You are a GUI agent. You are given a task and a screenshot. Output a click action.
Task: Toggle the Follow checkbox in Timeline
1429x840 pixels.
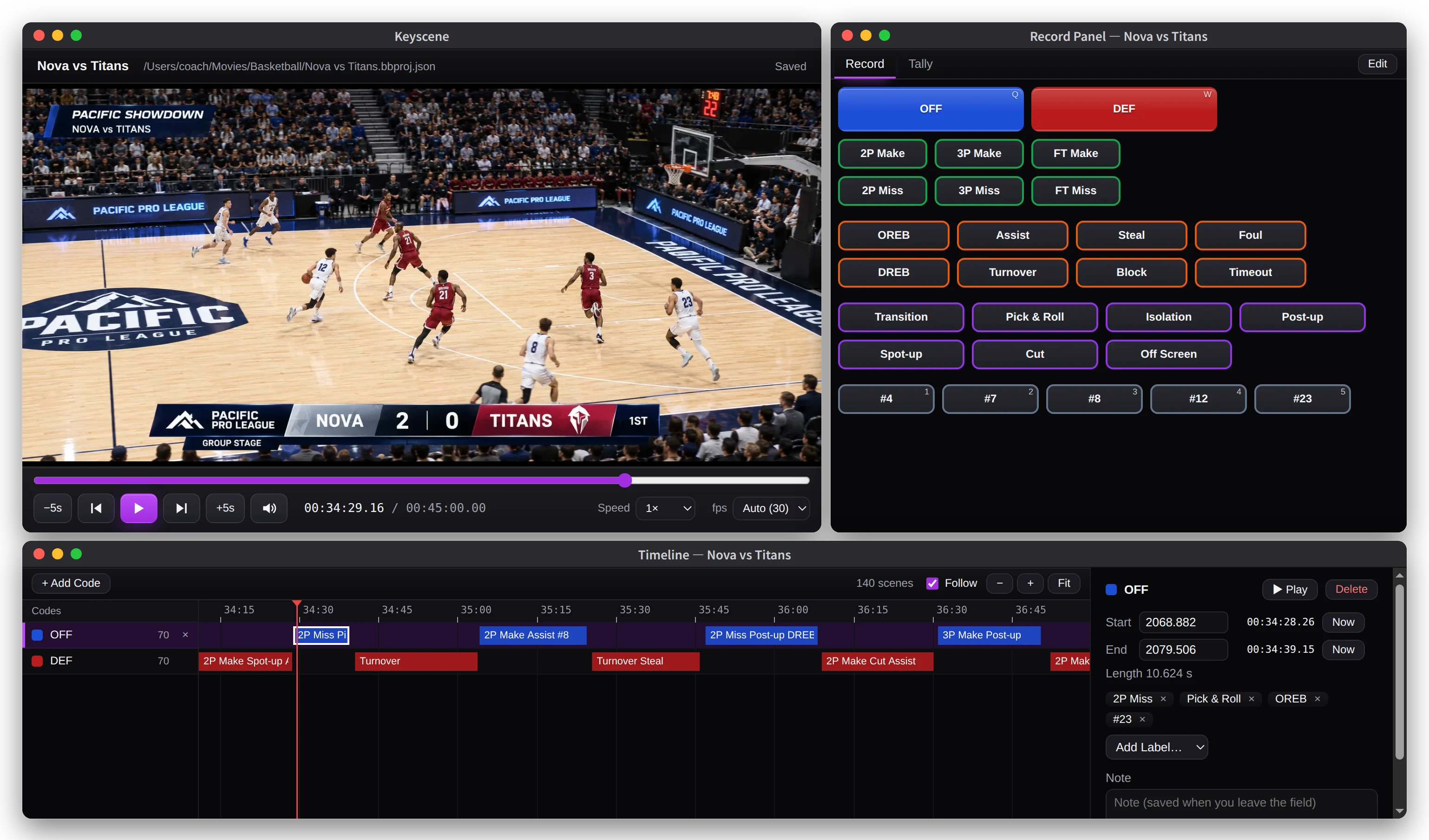[932, 583]
